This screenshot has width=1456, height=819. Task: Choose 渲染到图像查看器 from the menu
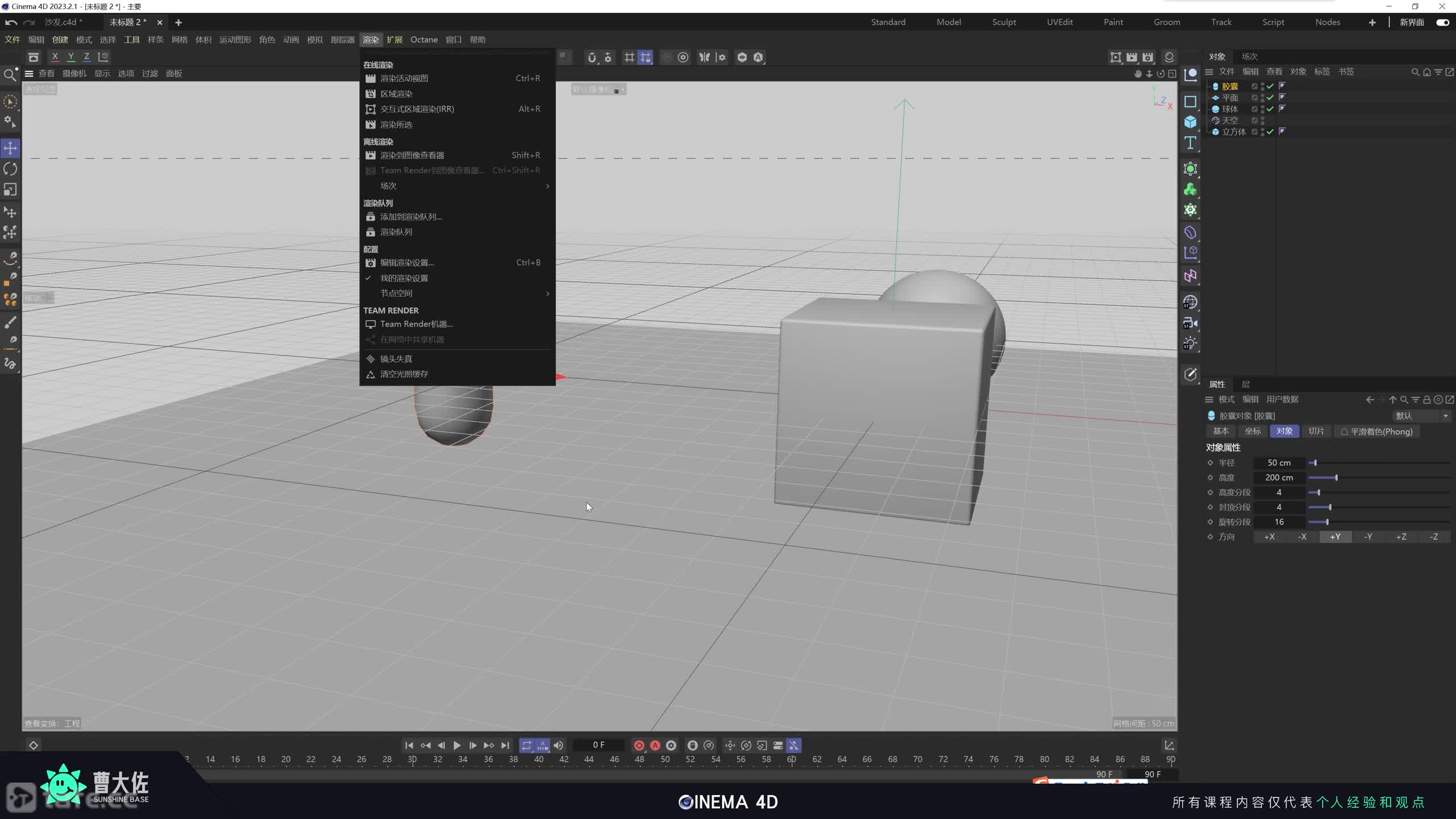pyautogui.click(x=412, y=155)
